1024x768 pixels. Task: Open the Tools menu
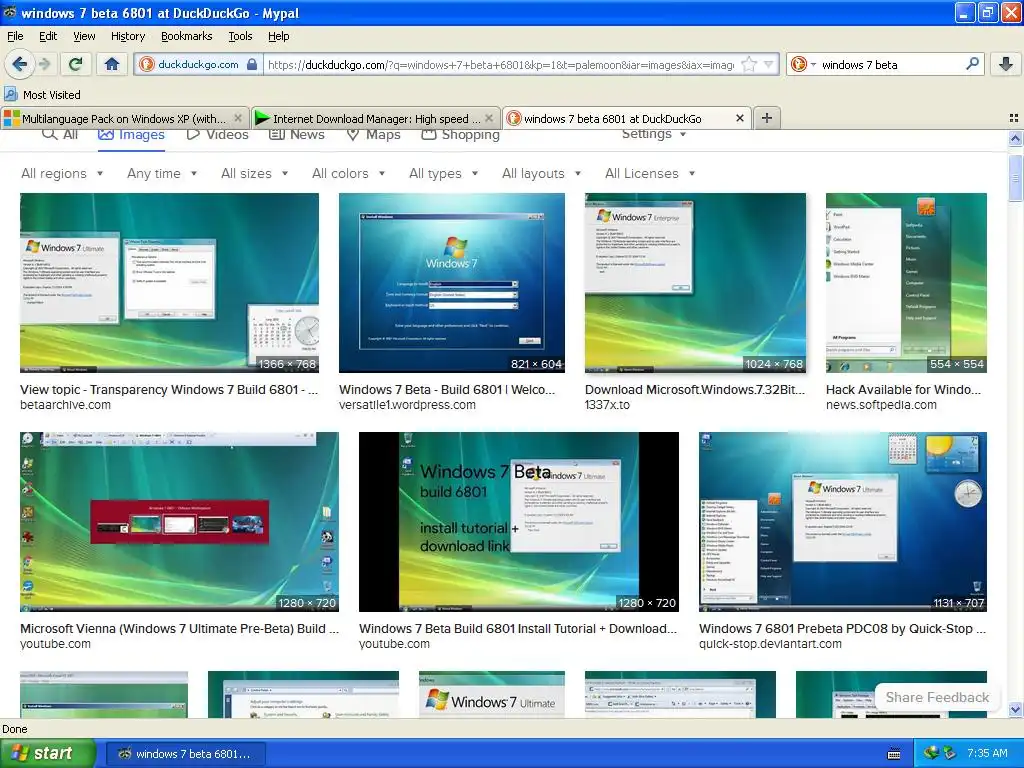tap(240, 36)
